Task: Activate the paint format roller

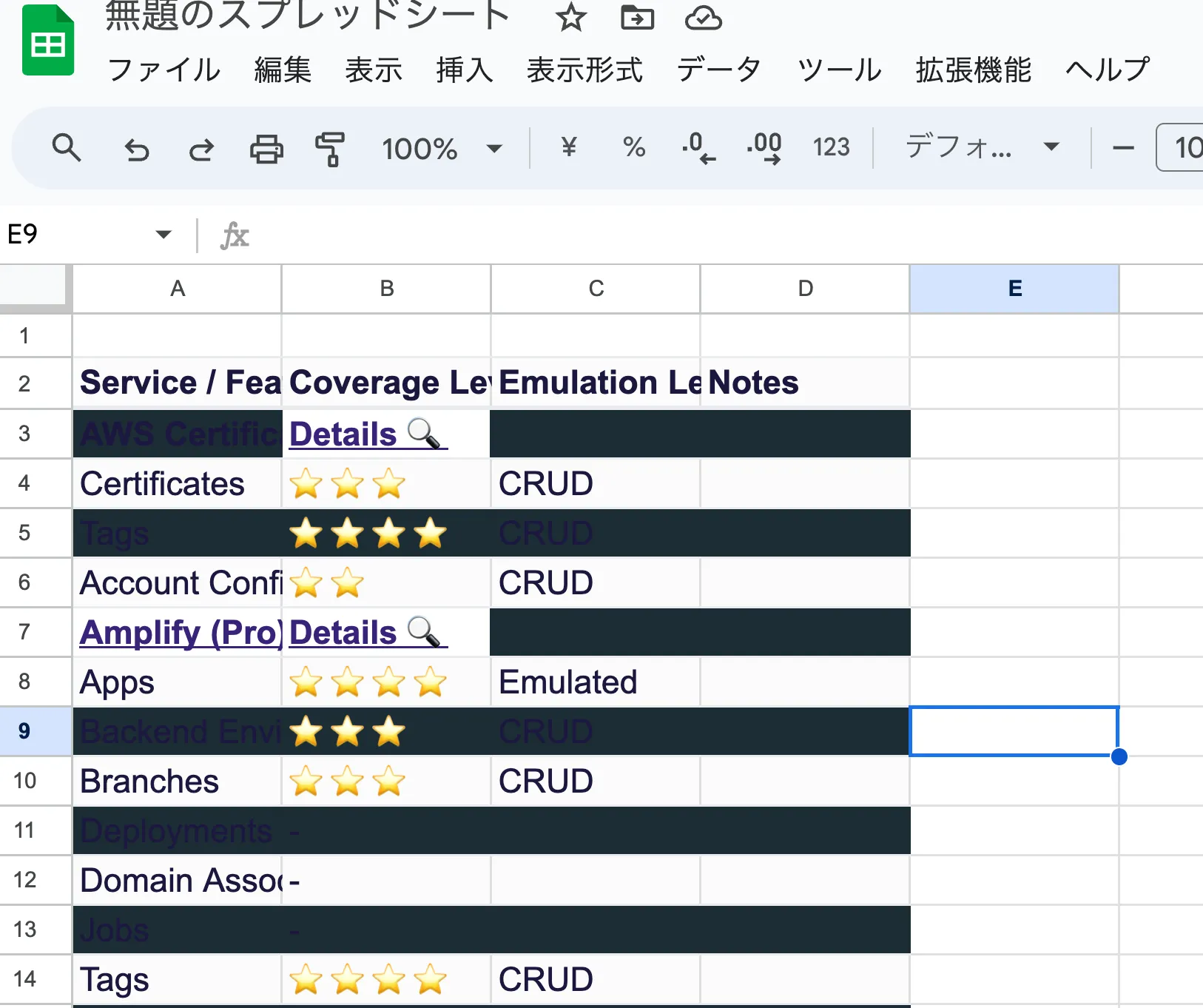Action: pos(330,149)
